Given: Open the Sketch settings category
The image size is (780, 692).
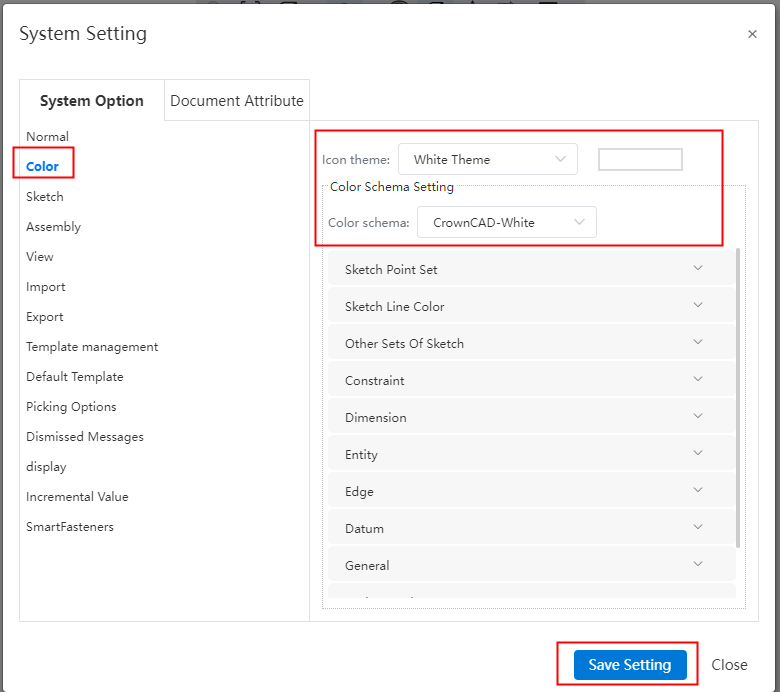Looking at the screenshot, I should pos(45,197).
